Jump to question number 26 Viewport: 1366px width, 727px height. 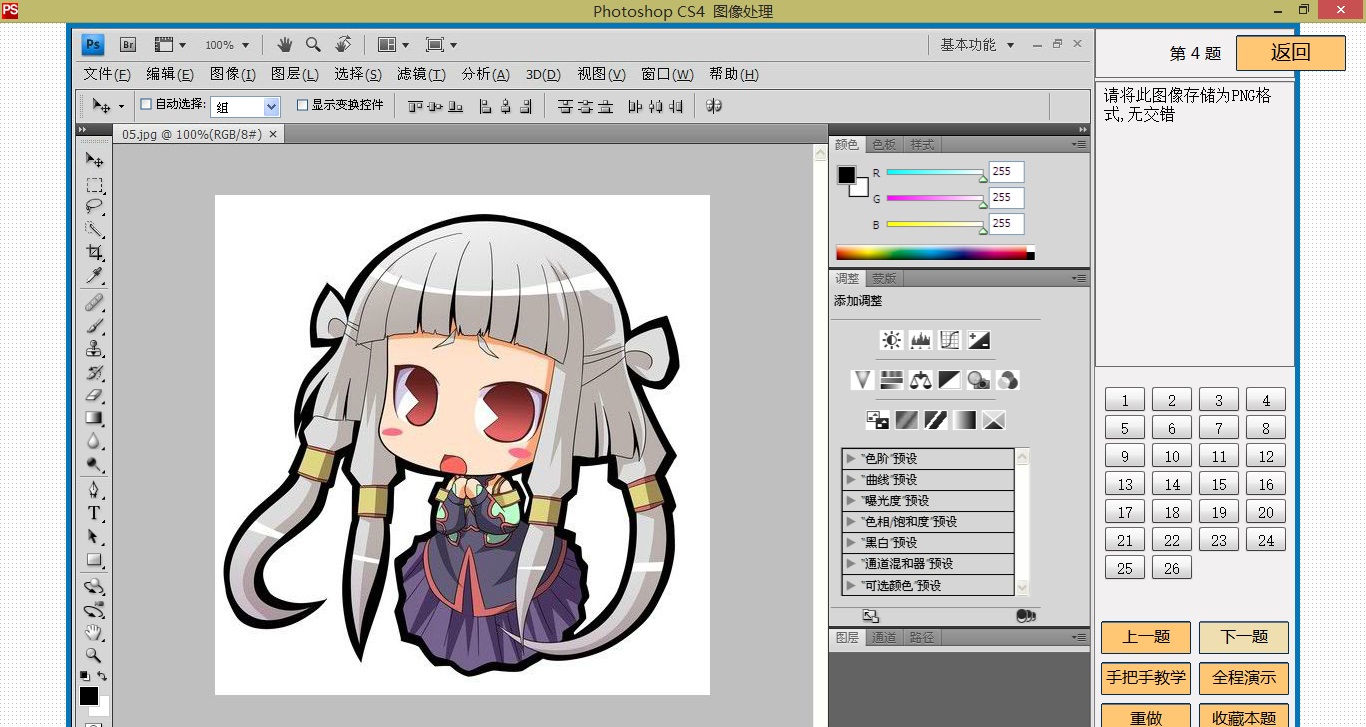pos(1172,568)
